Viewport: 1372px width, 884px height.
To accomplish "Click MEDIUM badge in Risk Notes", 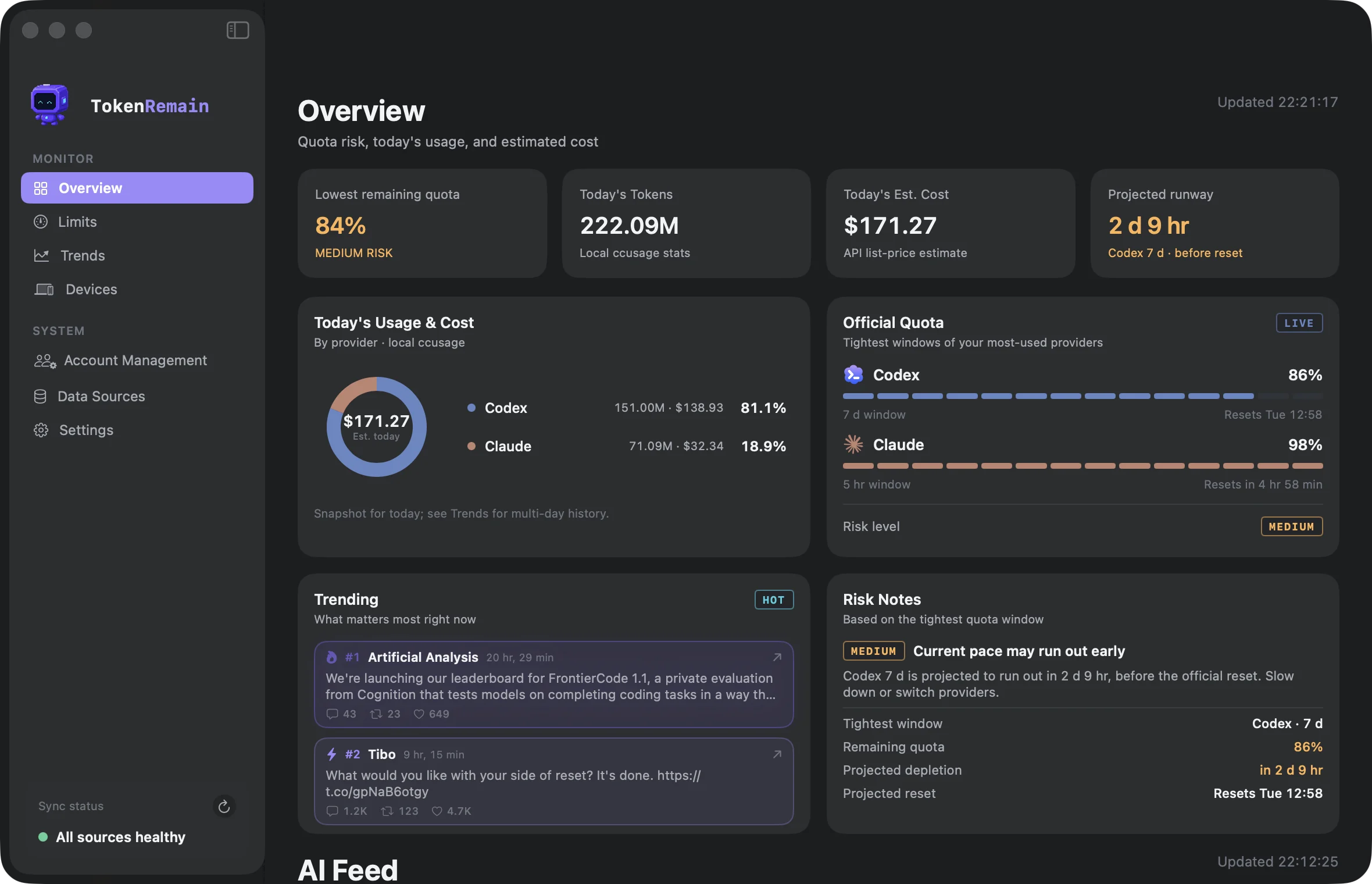I will [874, 651].
